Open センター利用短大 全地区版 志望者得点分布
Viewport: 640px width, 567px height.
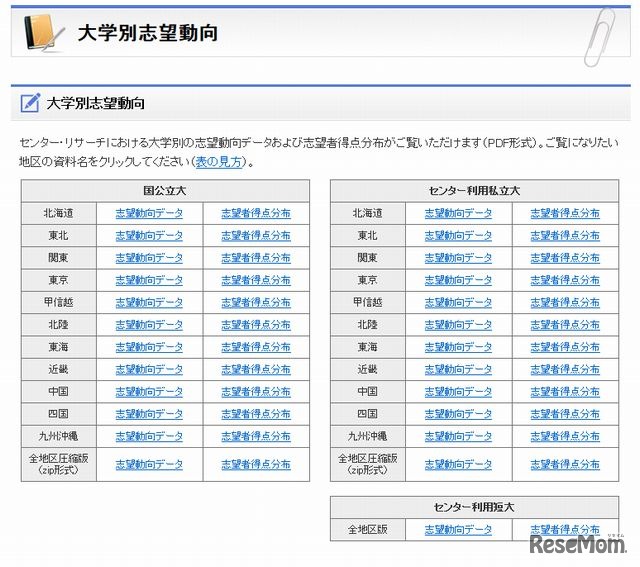[565, 530]
